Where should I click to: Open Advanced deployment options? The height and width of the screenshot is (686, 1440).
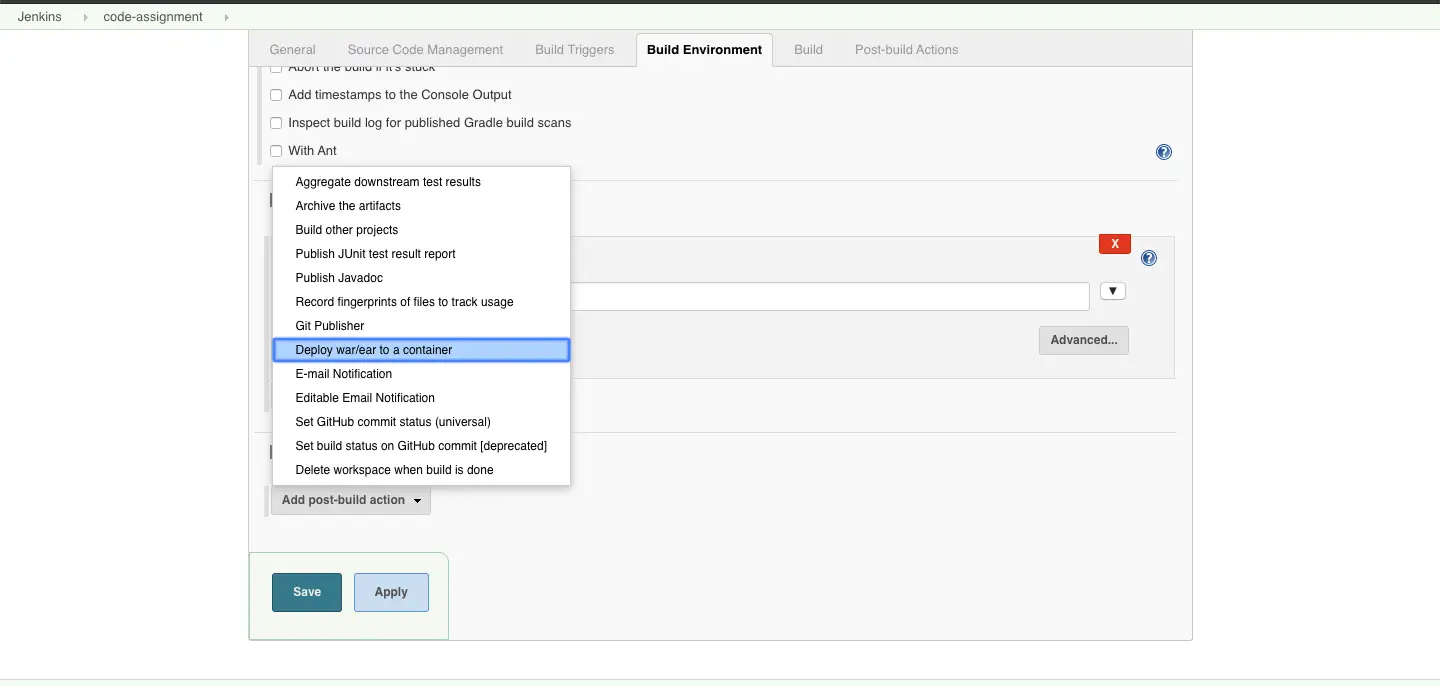pos(1084,340)
